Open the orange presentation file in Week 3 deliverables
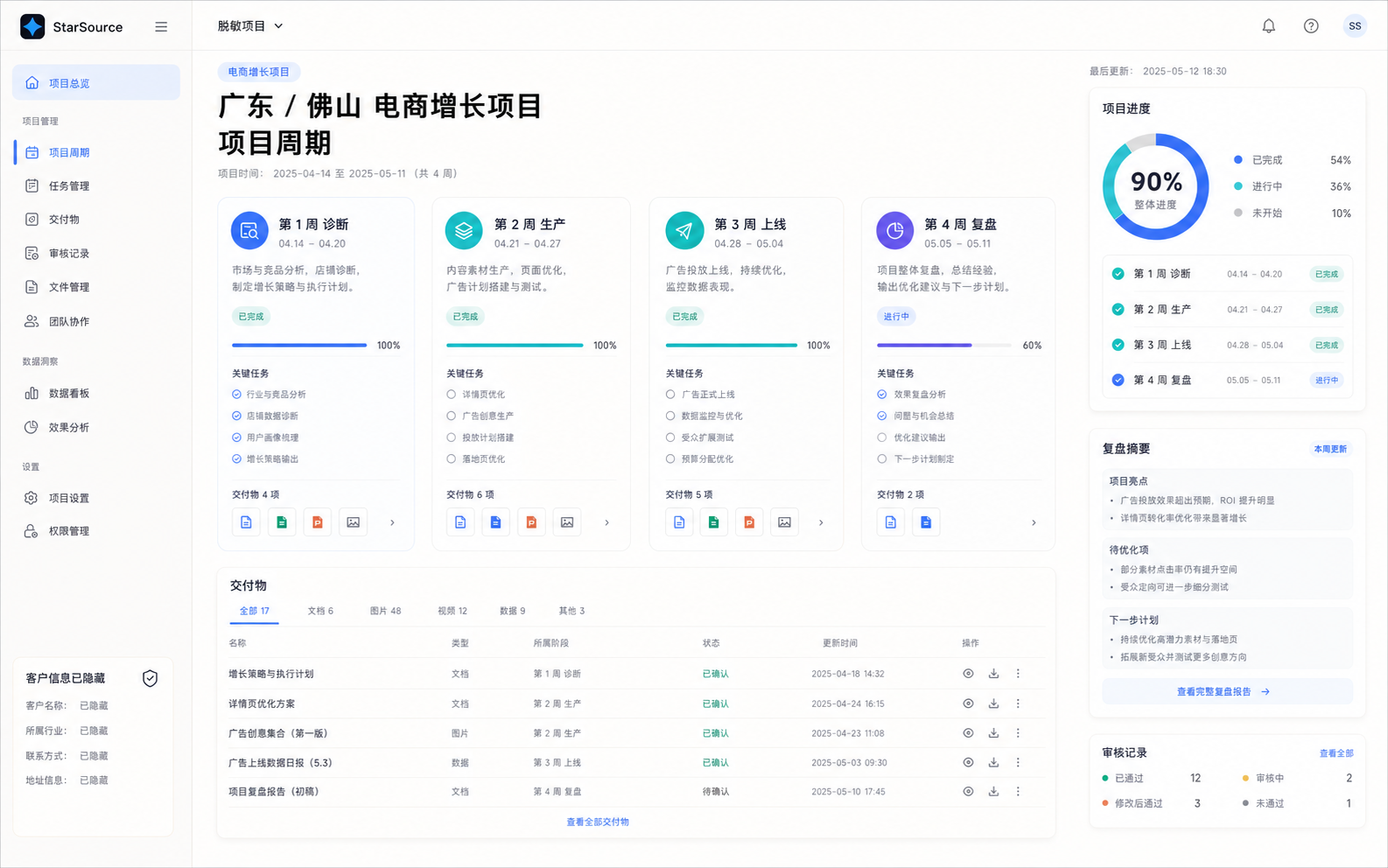This screenshot has width=1388, height=868. [x=749, y=522]
